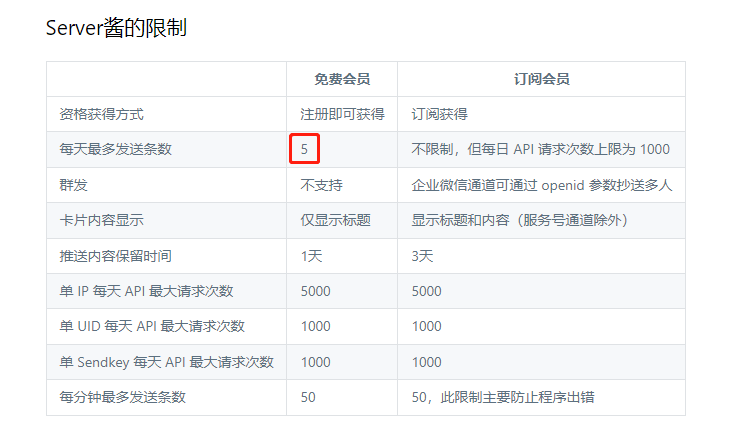
Task: Click the '不限制，但每日 API 请求次数上限为 1000' cell
Action: 541,149
